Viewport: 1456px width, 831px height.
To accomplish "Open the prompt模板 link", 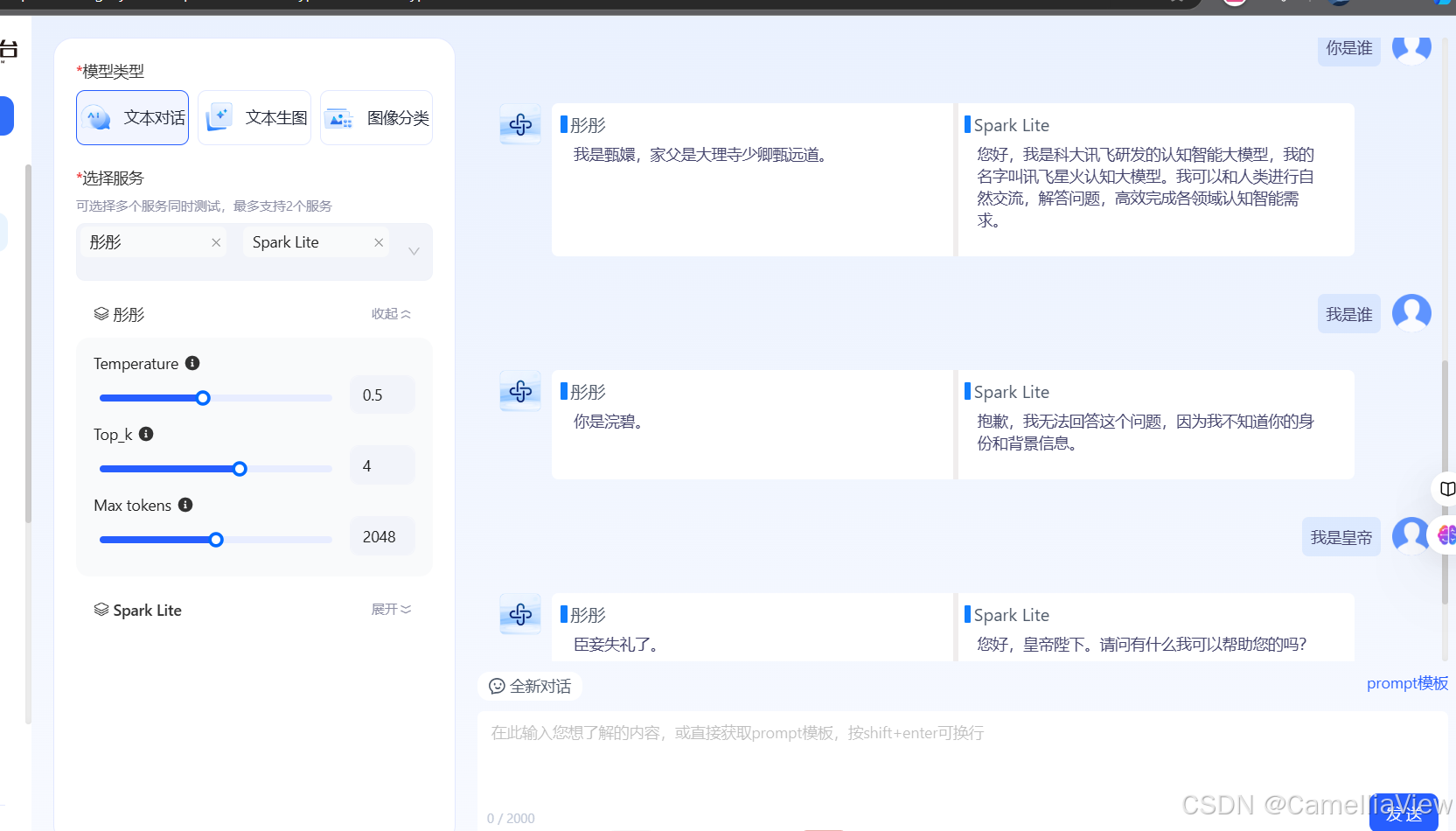I will (1407, 683).
